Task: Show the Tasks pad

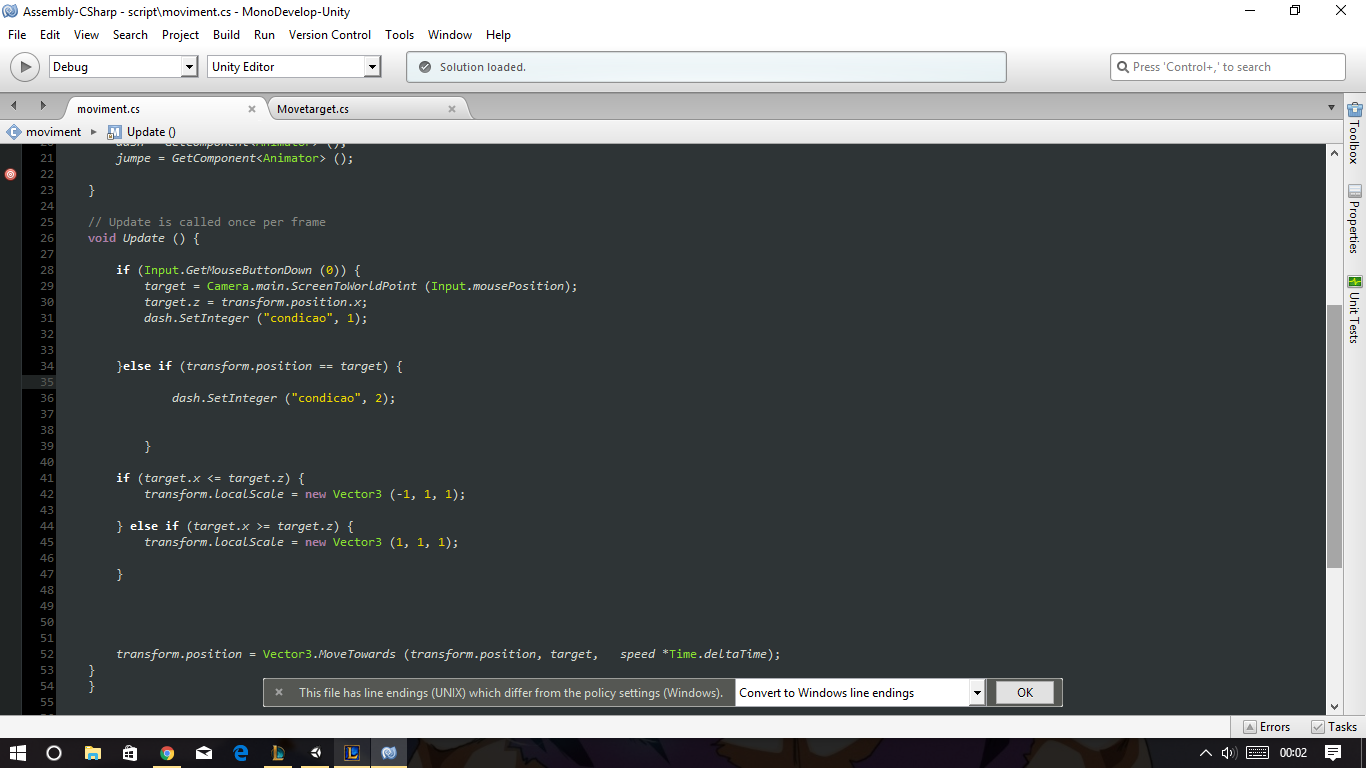Action: point(1333,727)
